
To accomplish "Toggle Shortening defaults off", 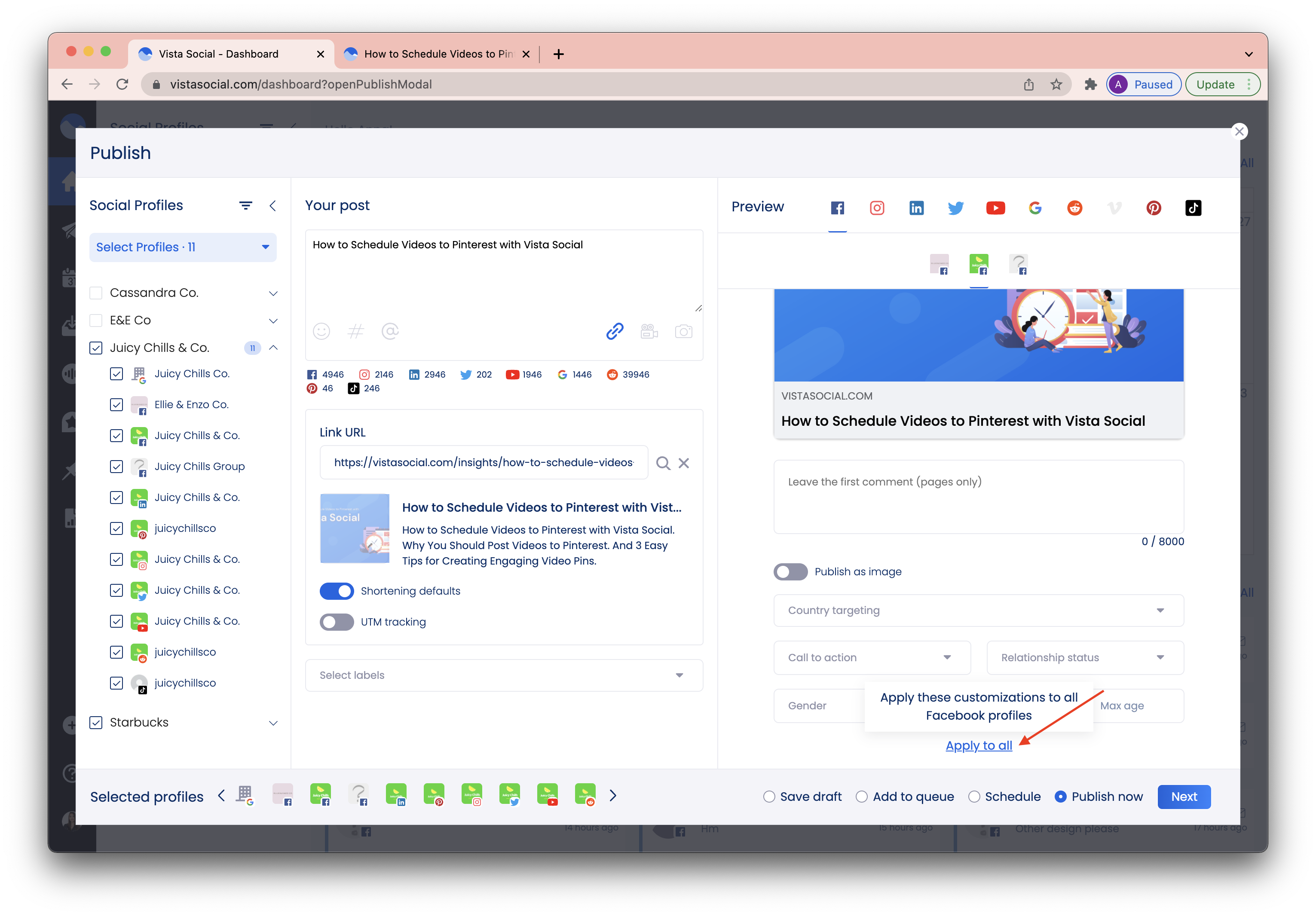I will 337,591.
